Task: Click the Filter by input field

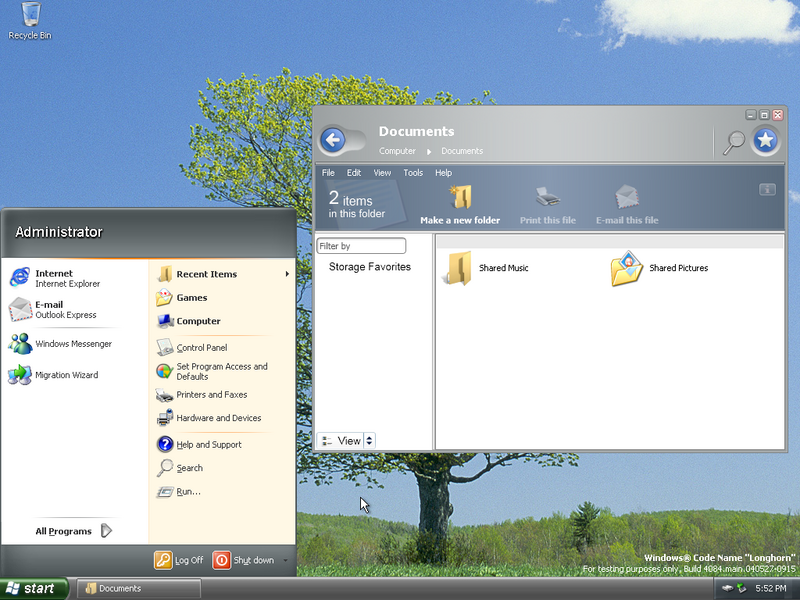Action: coord(361,246)
